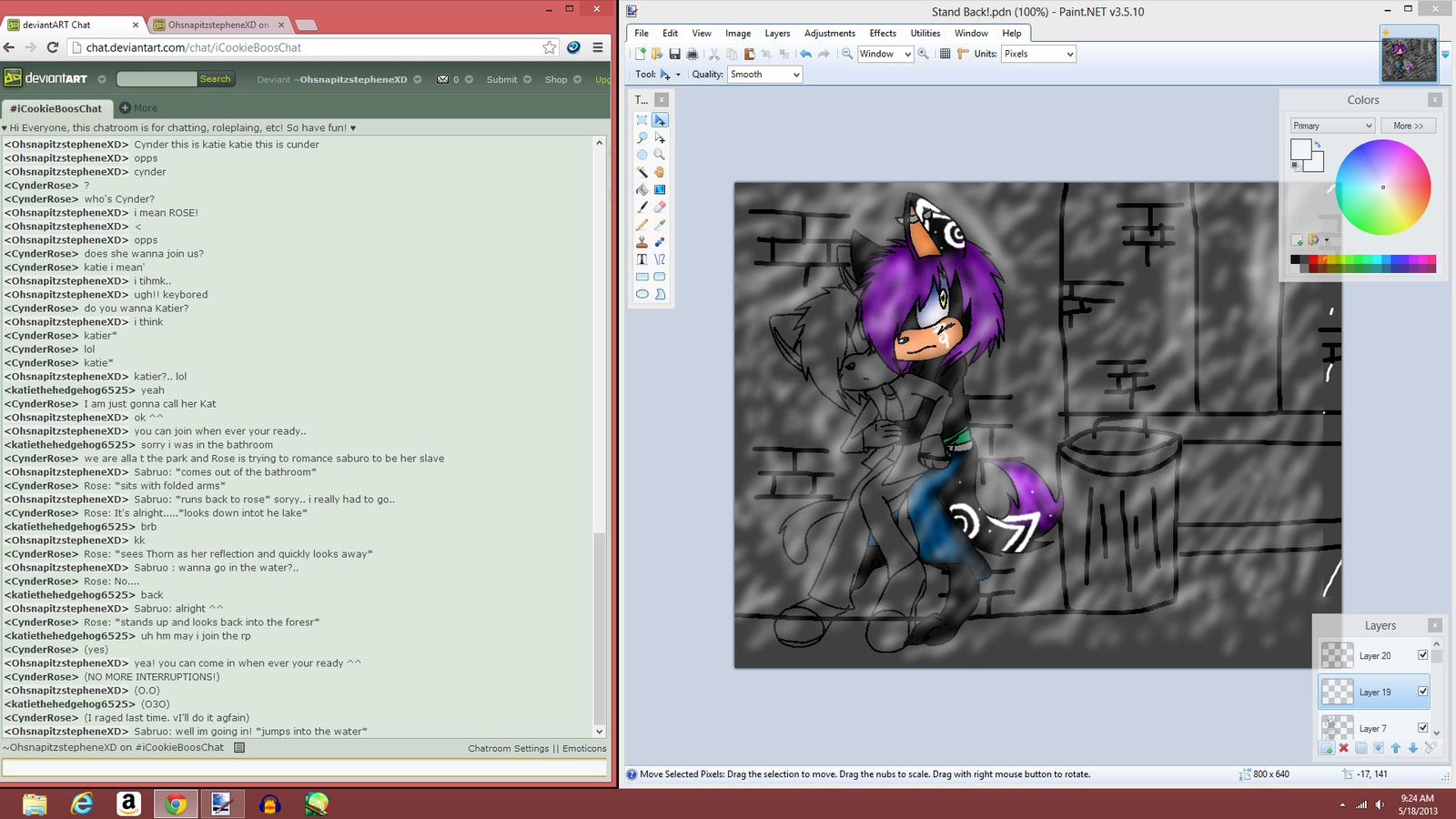Select the Rectangle shape tool
Image resolution: width=1456 pixels, height=819 pixels.
point(642,277)
